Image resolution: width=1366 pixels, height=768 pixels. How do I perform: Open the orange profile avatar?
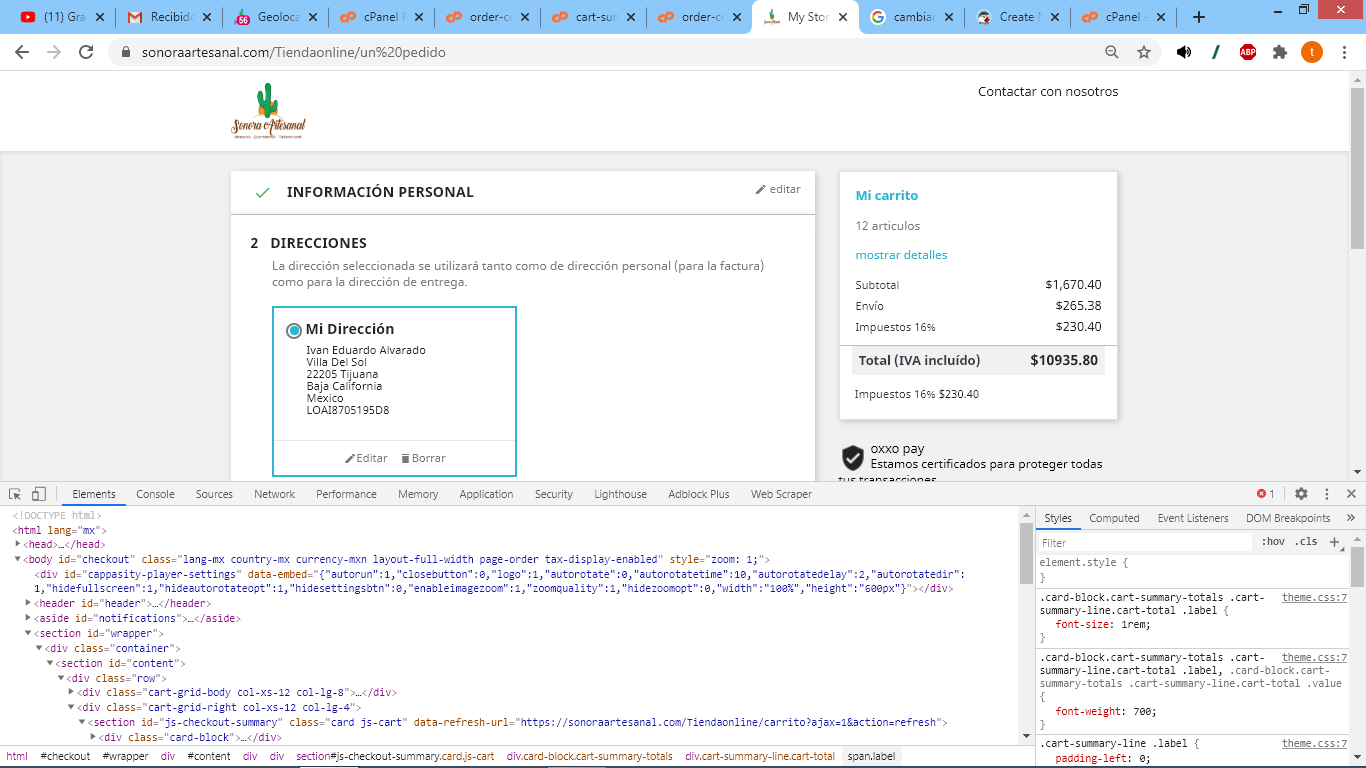1312,52
